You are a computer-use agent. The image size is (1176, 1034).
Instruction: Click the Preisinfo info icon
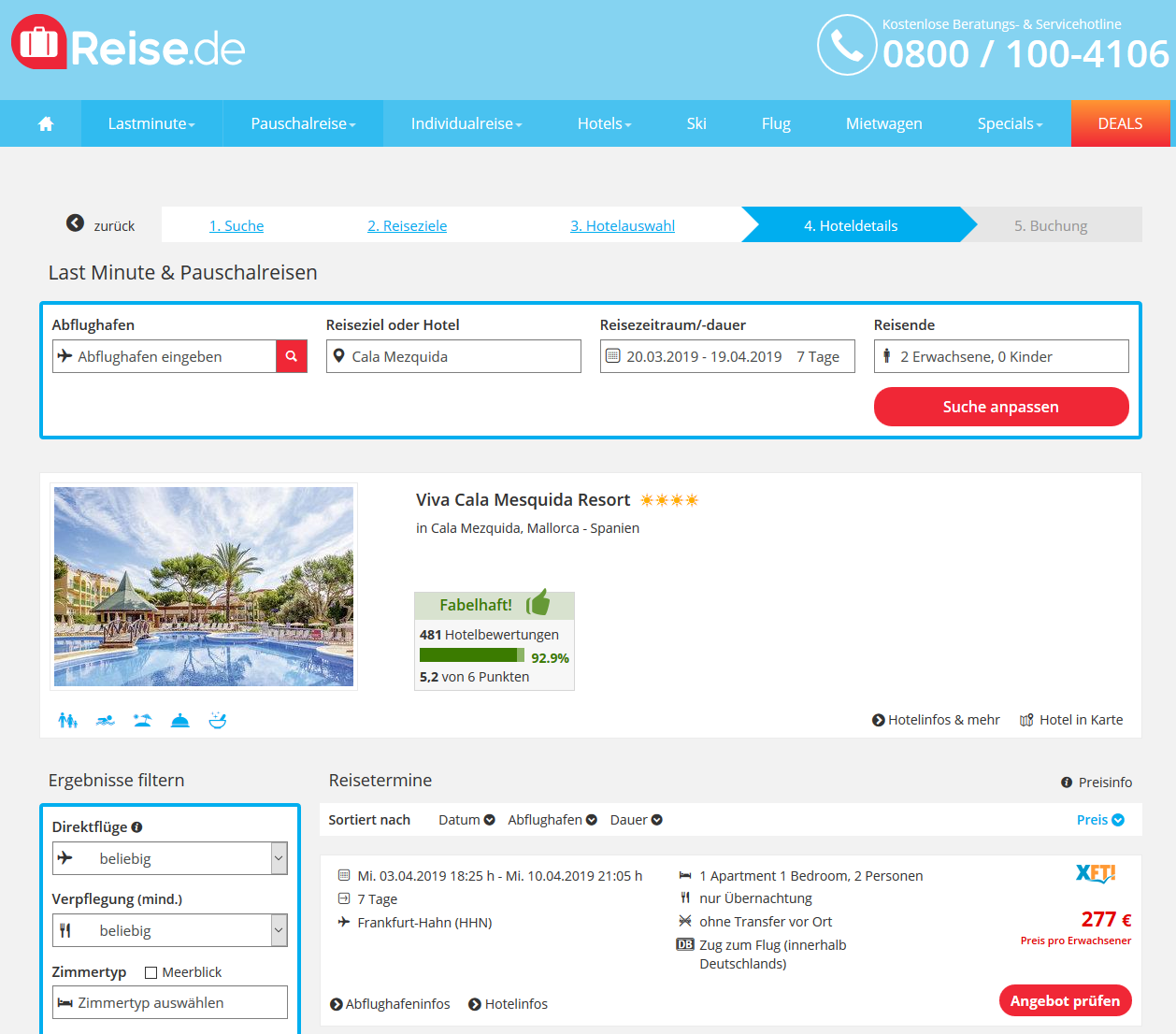1067,783
